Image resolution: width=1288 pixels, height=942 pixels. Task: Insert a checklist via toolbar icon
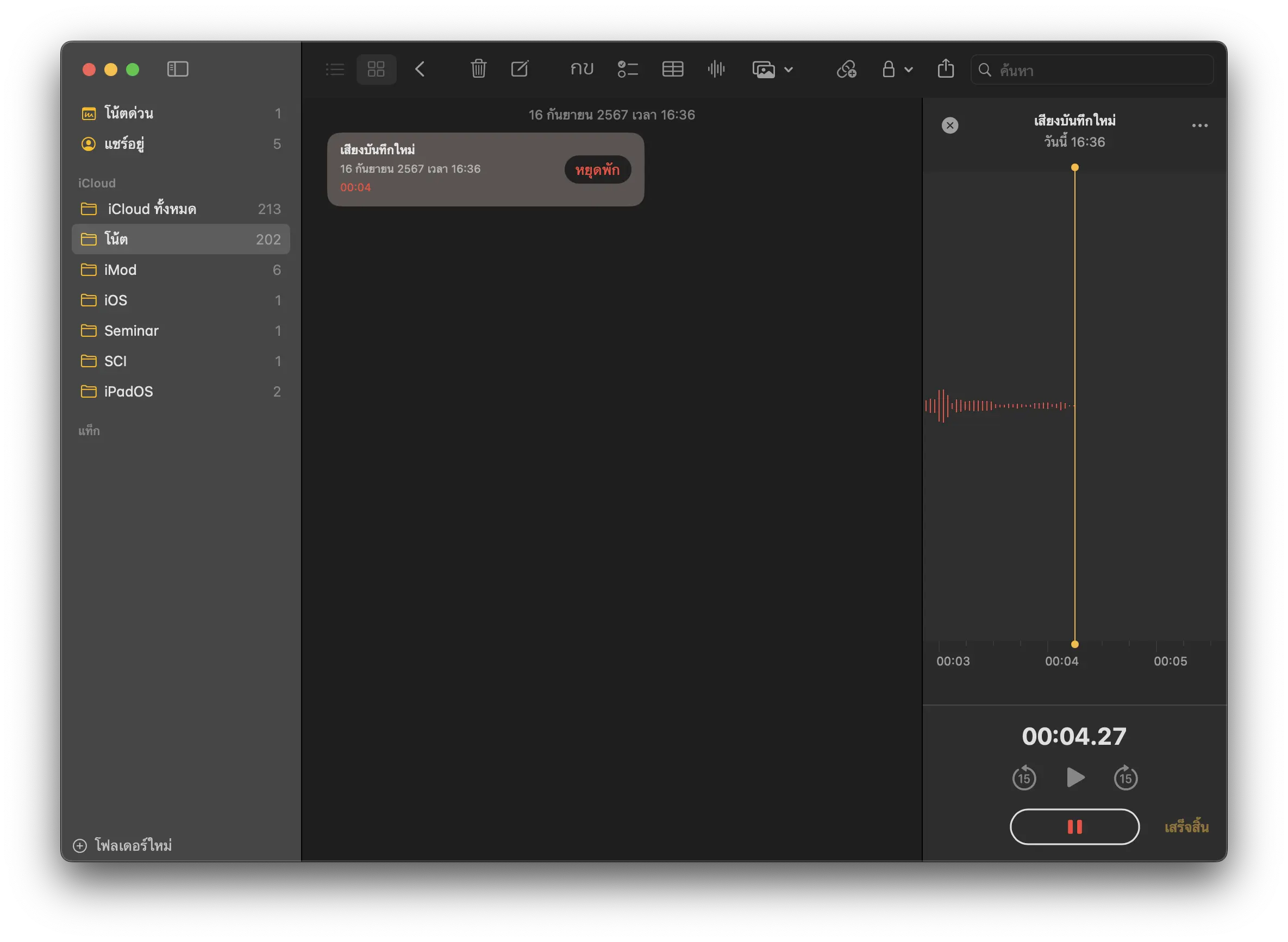[x=628, y=69]
